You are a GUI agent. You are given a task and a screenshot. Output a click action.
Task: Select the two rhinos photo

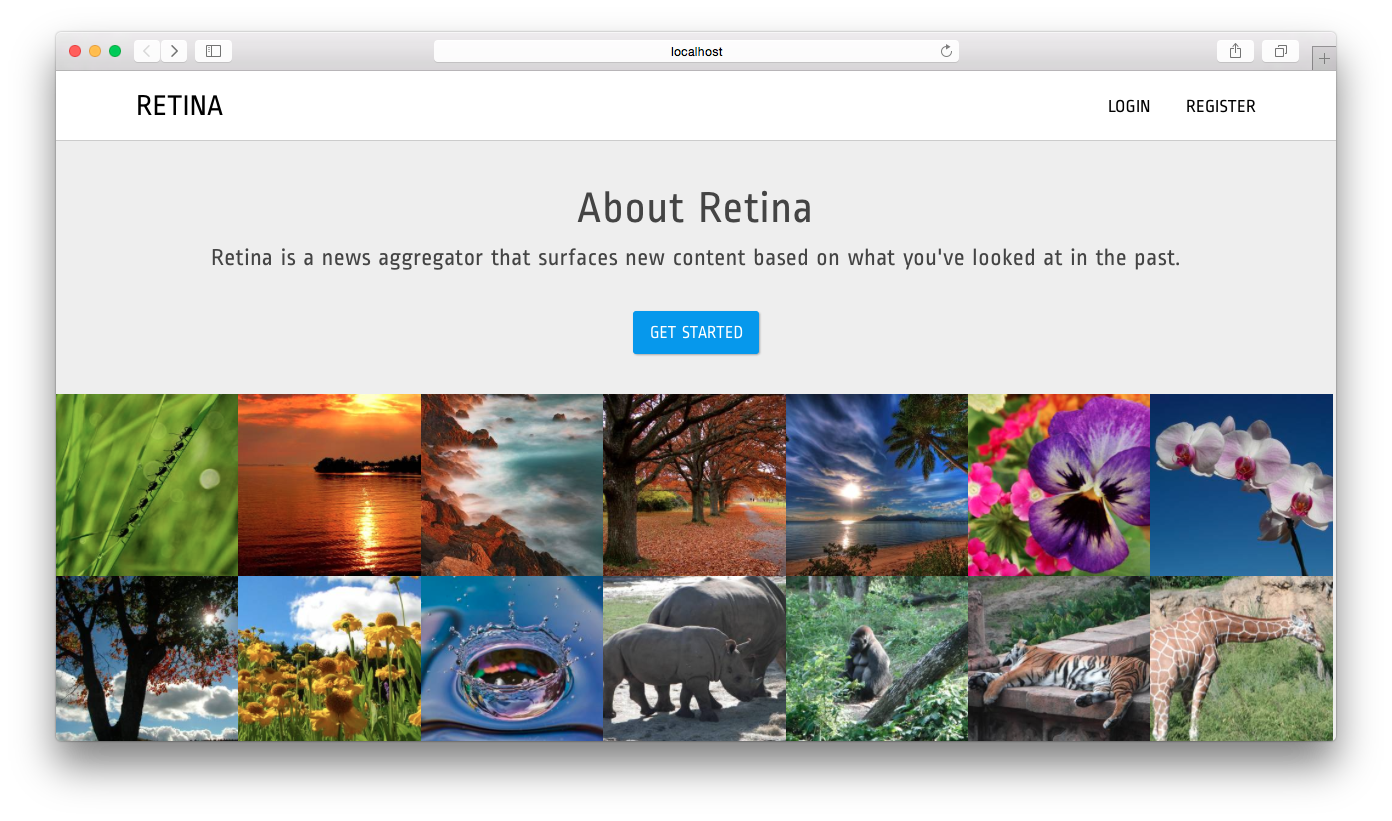694,658
